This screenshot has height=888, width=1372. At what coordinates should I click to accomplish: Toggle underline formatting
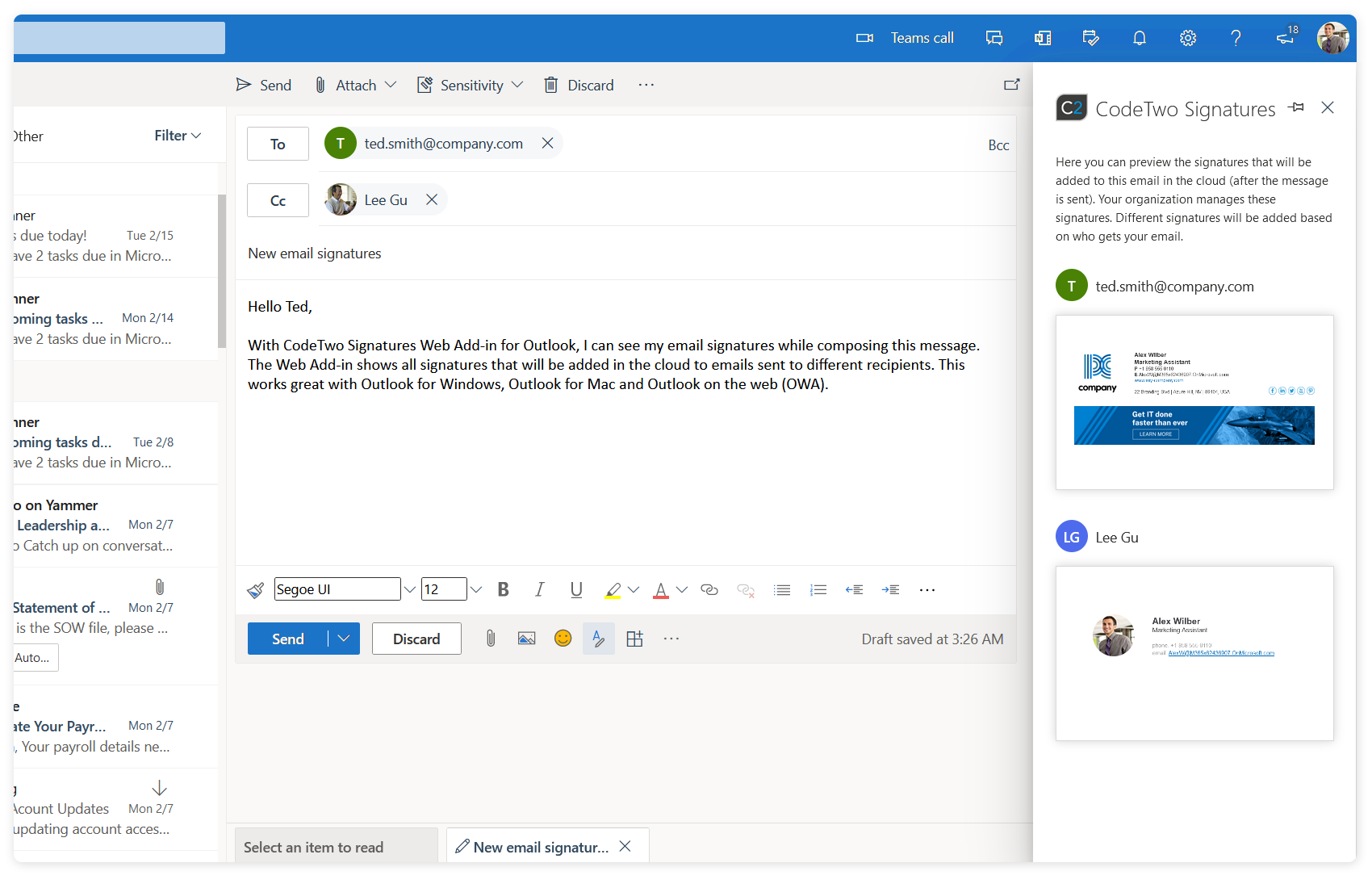(576, 589)
